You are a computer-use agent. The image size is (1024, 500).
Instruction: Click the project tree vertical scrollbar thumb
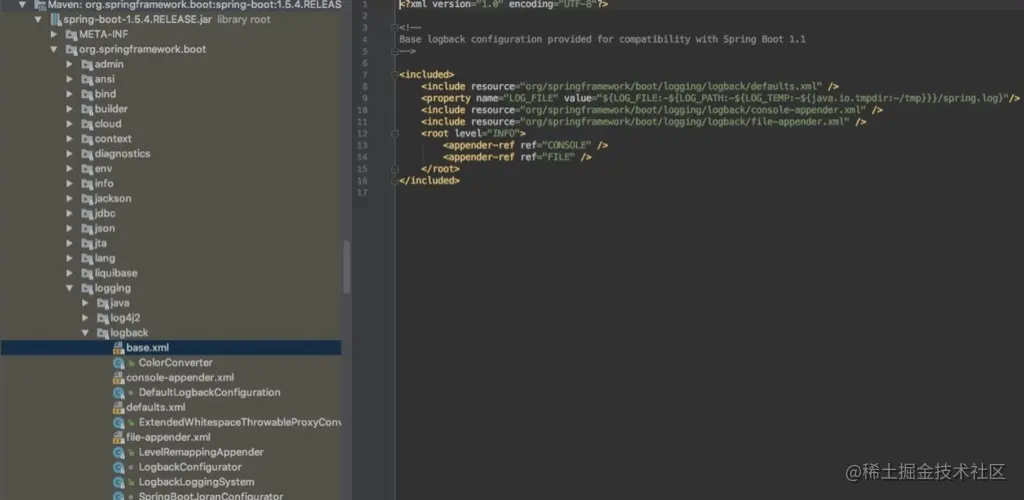coord(347,267)
